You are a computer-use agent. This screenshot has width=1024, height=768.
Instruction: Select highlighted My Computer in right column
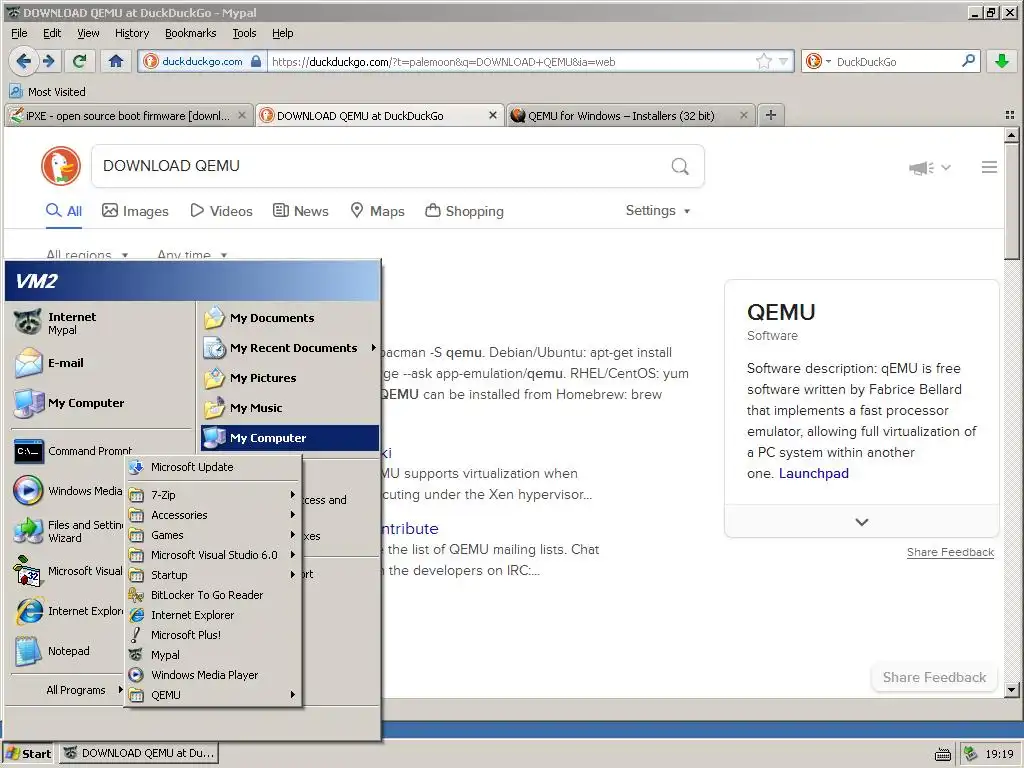pos(290,438)
